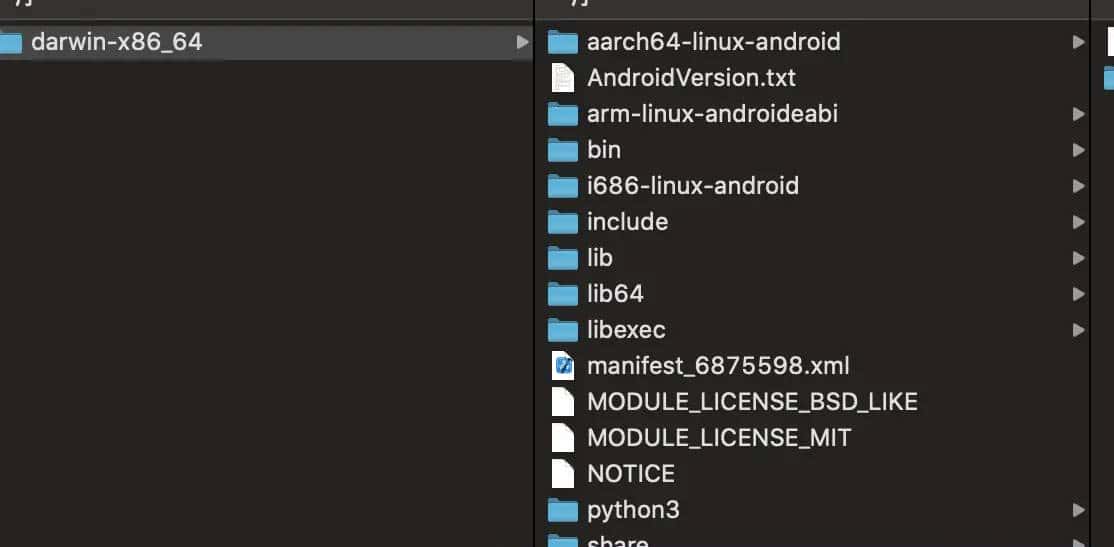Select the NOTICE file name
Viewport: 1114px width, 547px height.
pos(631,475)
